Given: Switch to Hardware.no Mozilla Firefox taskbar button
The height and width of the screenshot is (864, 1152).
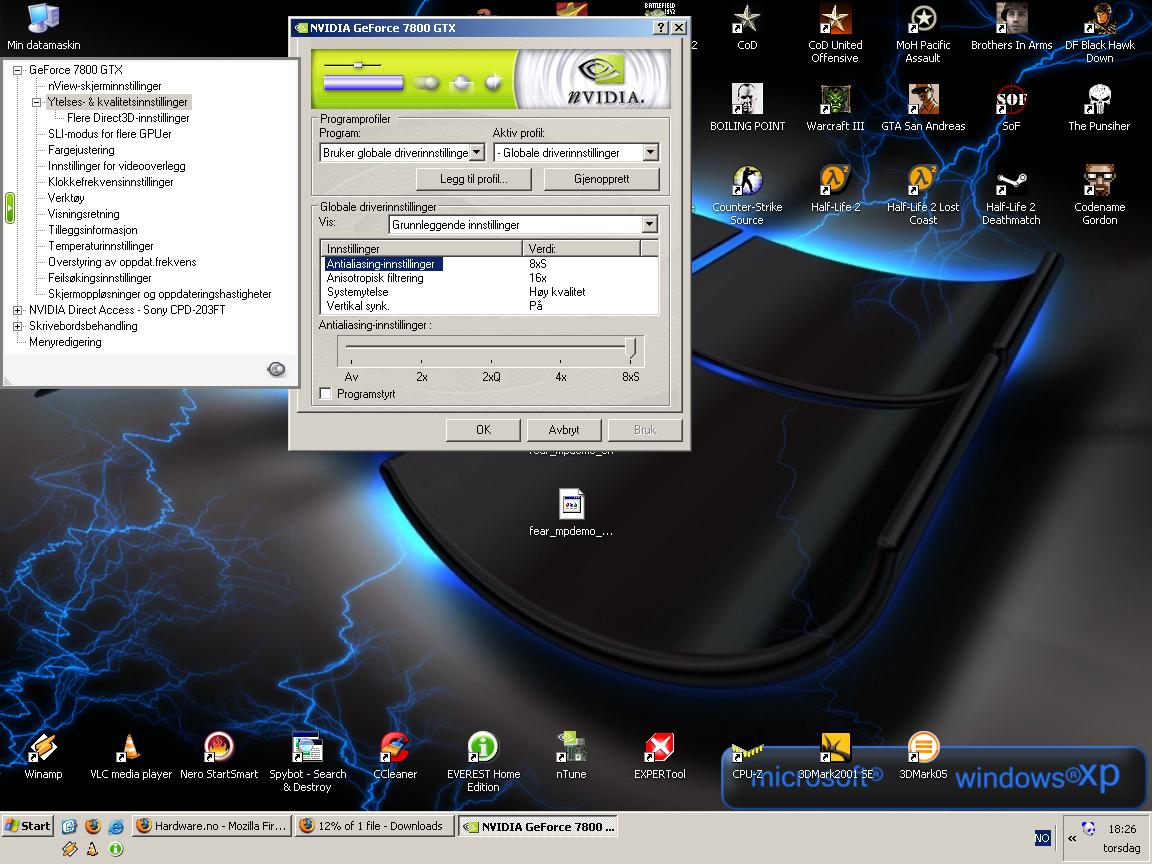Looking at the screenshot, I should [212, 826].
